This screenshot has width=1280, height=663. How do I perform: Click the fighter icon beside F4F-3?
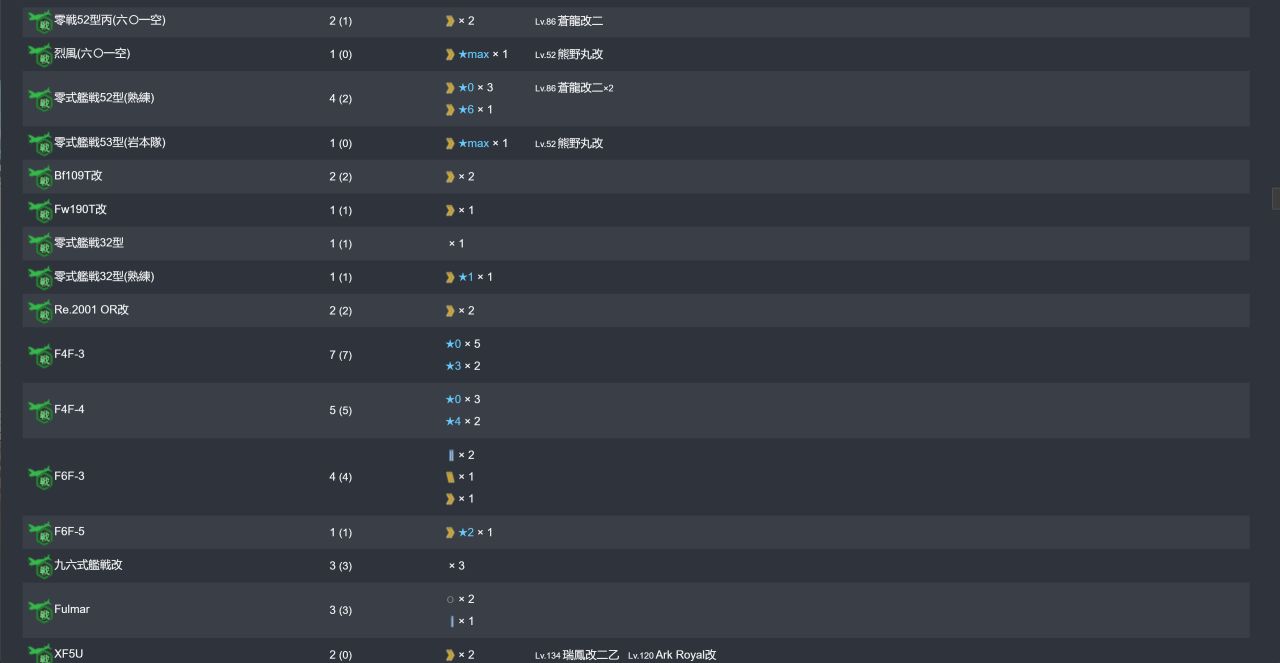point(40,356)
